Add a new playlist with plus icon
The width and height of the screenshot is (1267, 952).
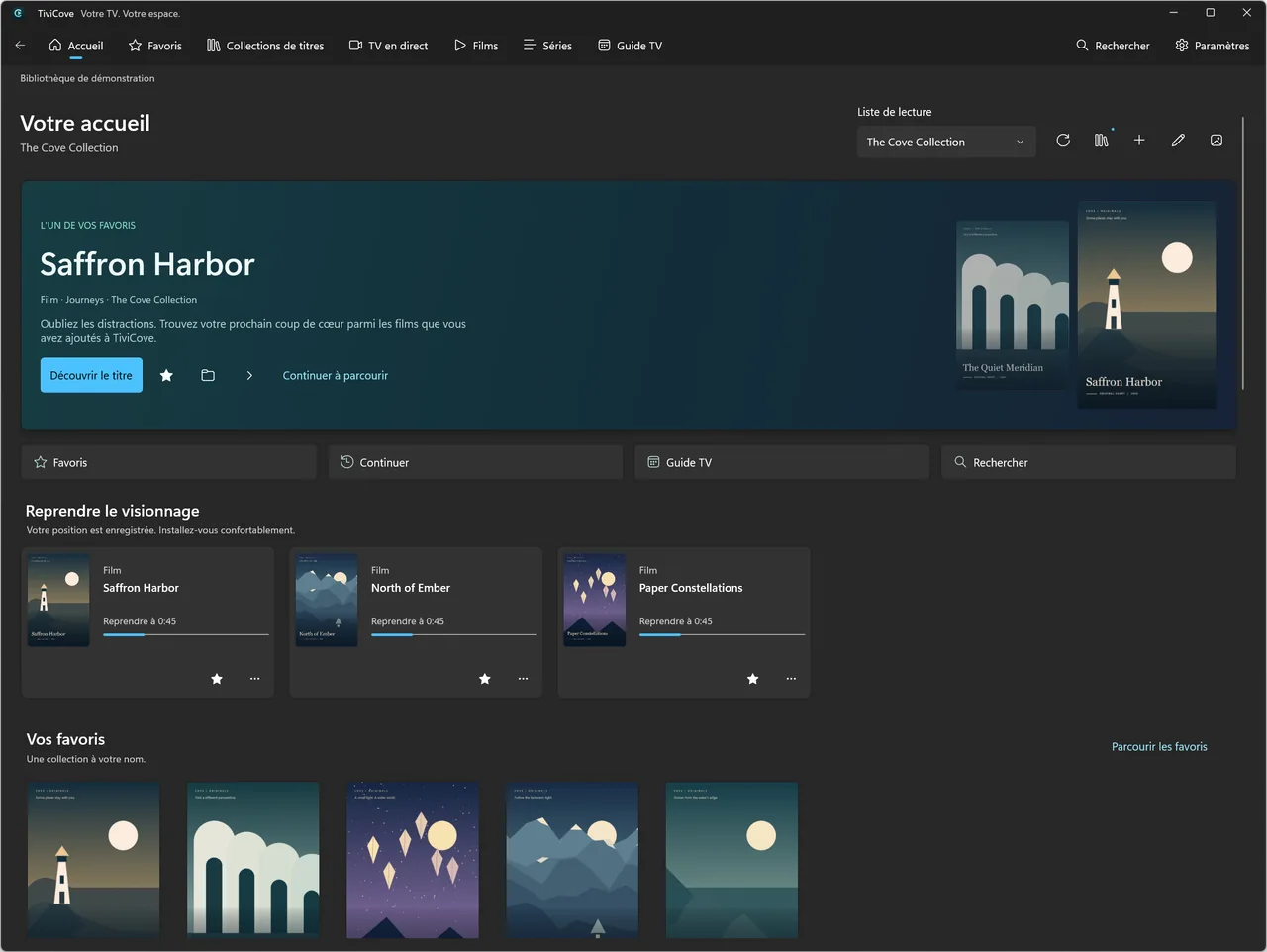pyautogui.click(x=1139, y=141)
